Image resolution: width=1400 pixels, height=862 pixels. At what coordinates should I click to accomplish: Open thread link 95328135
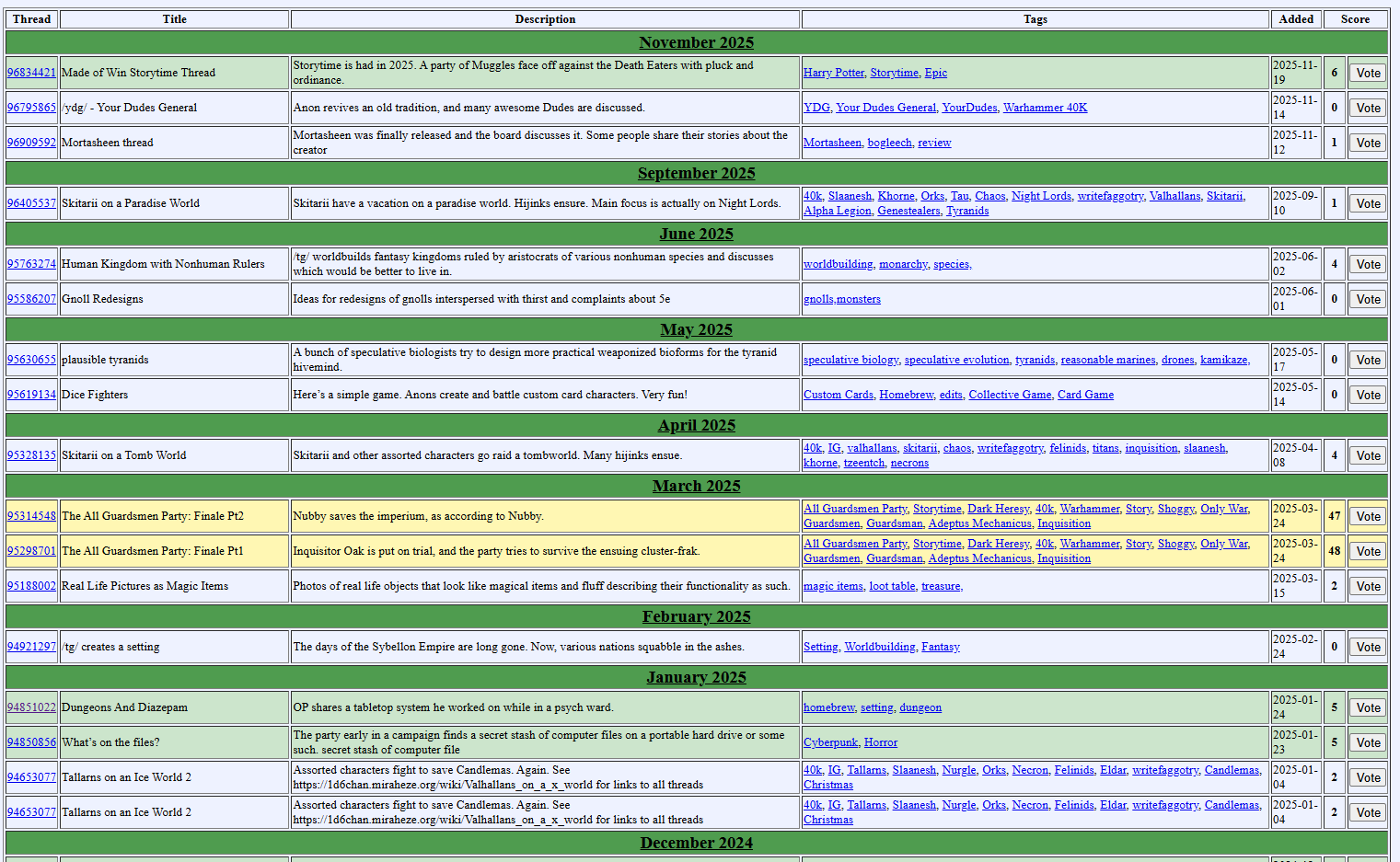click(x=31, y=455)
